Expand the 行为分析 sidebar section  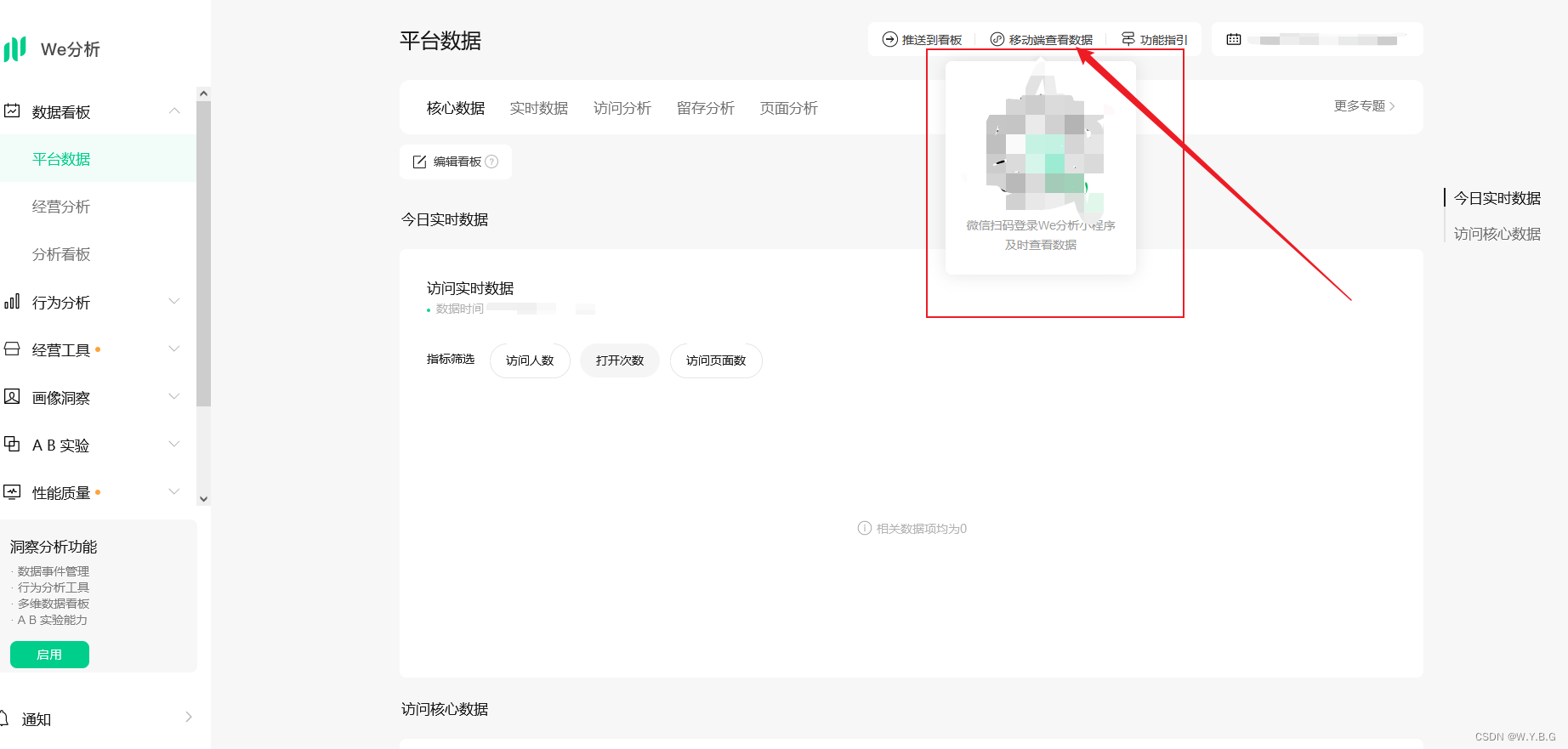pos(174,301)
